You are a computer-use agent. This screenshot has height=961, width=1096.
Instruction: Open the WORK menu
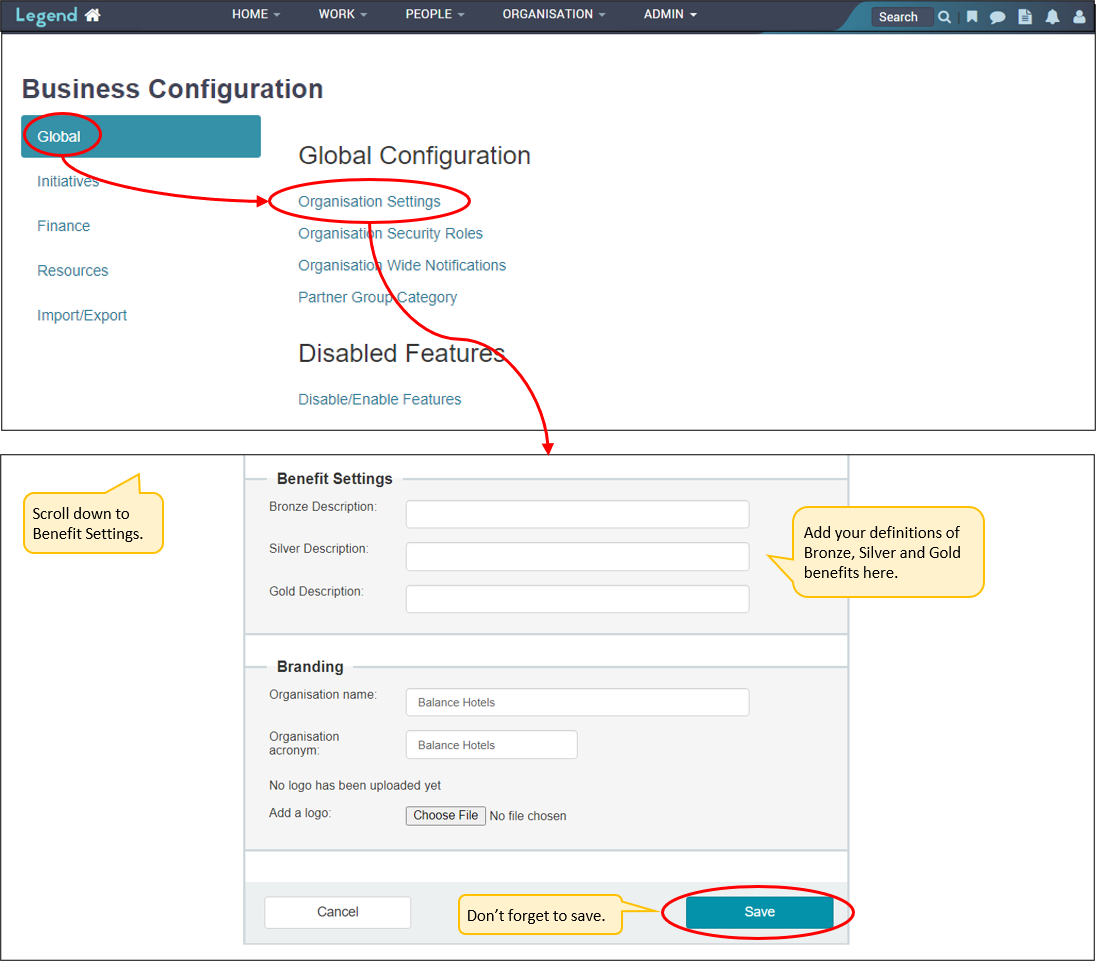(343, 15)
